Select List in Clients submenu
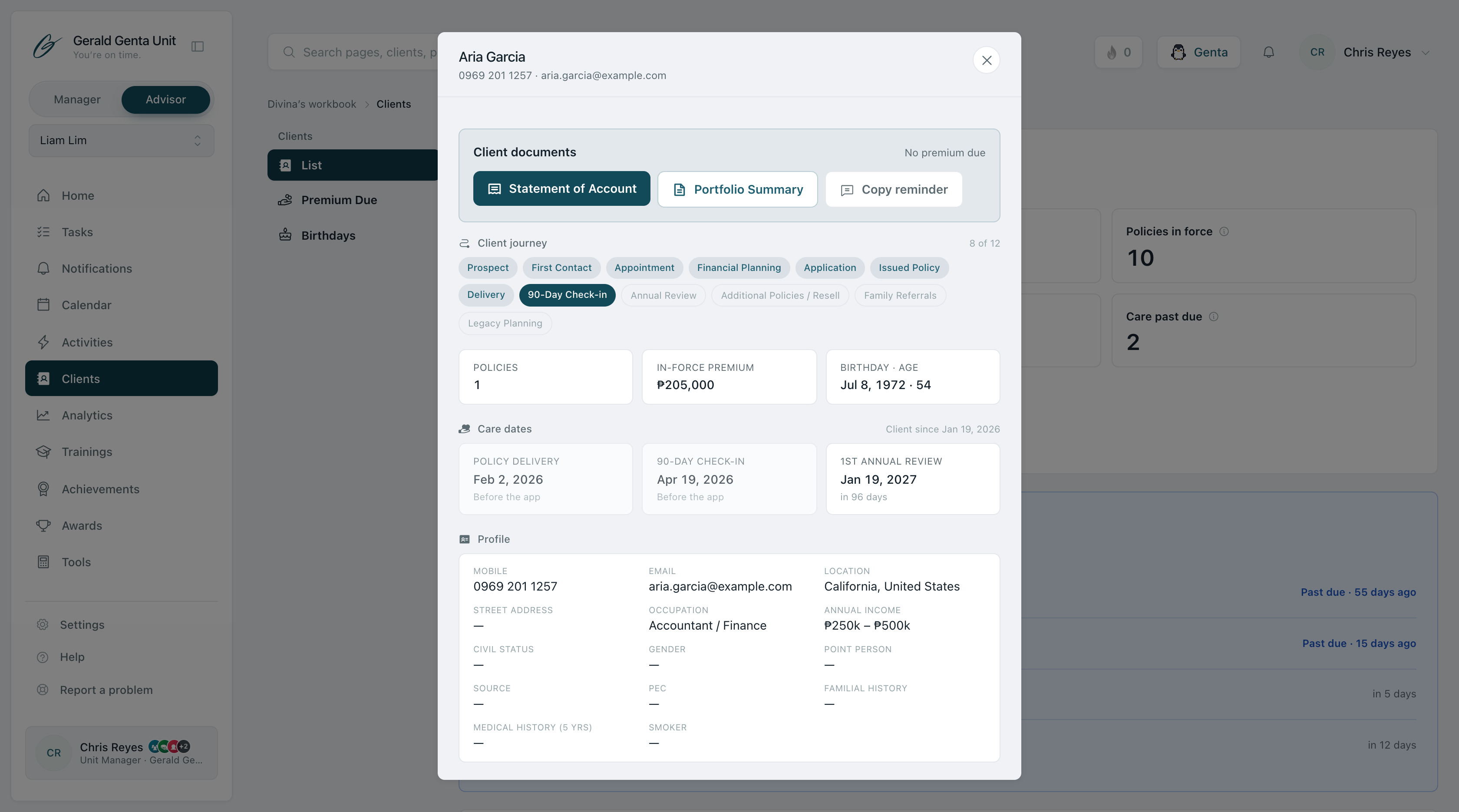 click(x=352, y=165)
